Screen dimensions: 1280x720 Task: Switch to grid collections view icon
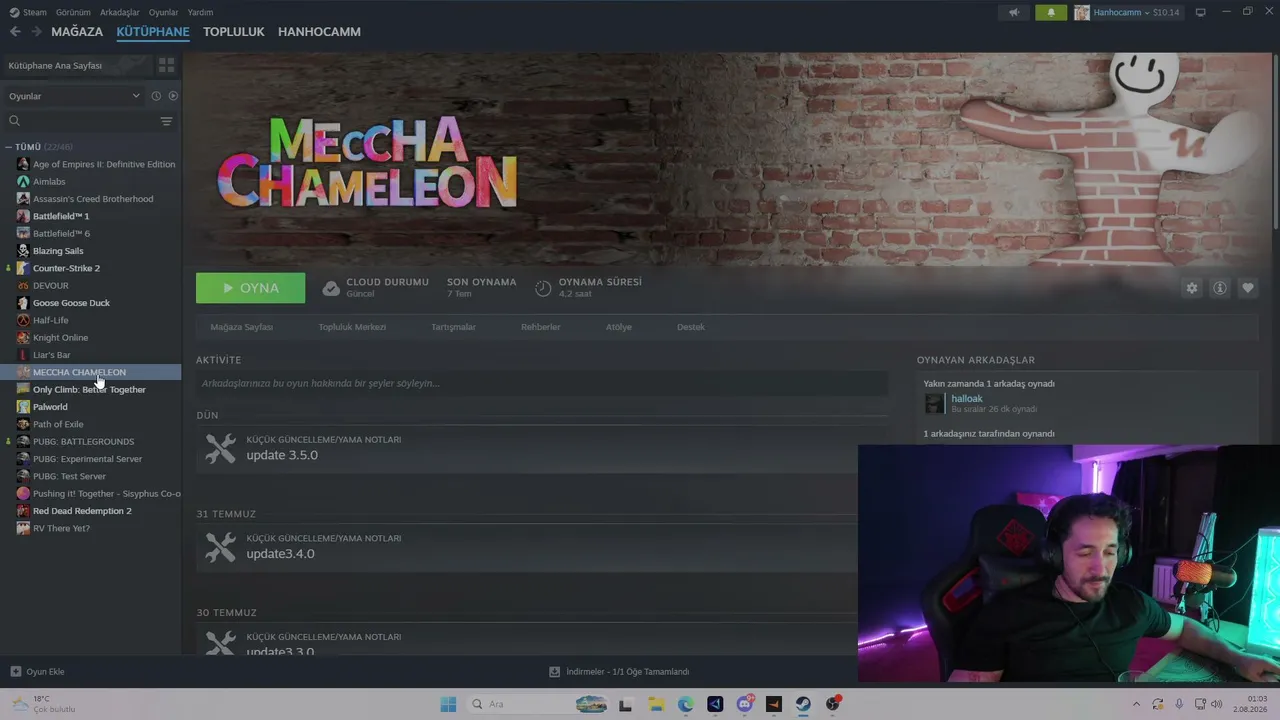(x=166, y=65)
